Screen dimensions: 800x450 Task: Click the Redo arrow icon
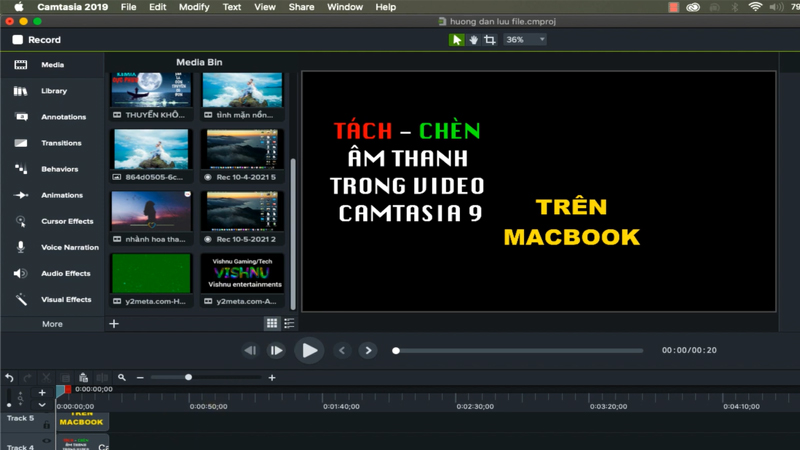pyautogui.click(x=28, y=378)
